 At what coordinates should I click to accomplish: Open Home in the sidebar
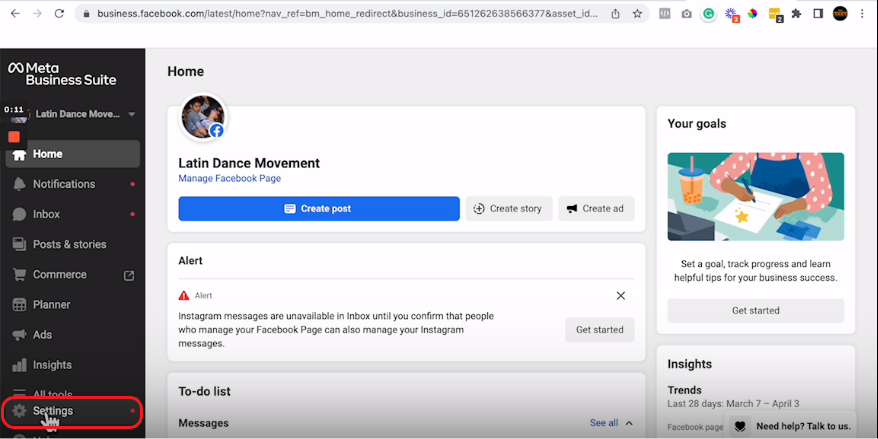pyautogui.click(x=73, y=154)
